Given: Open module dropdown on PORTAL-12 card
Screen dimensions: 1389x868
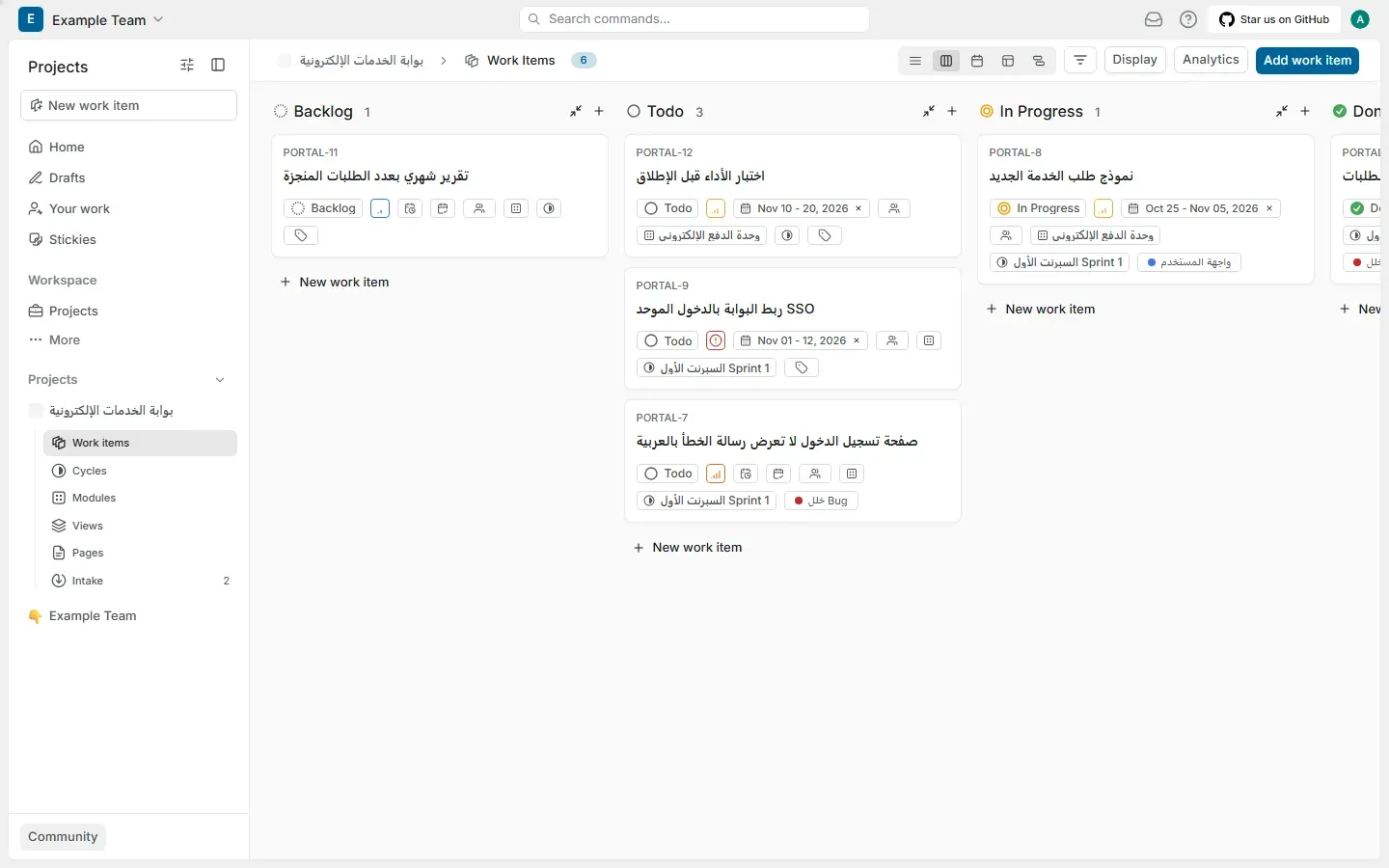Looking at the screenshot, I should tap(702, 235).
